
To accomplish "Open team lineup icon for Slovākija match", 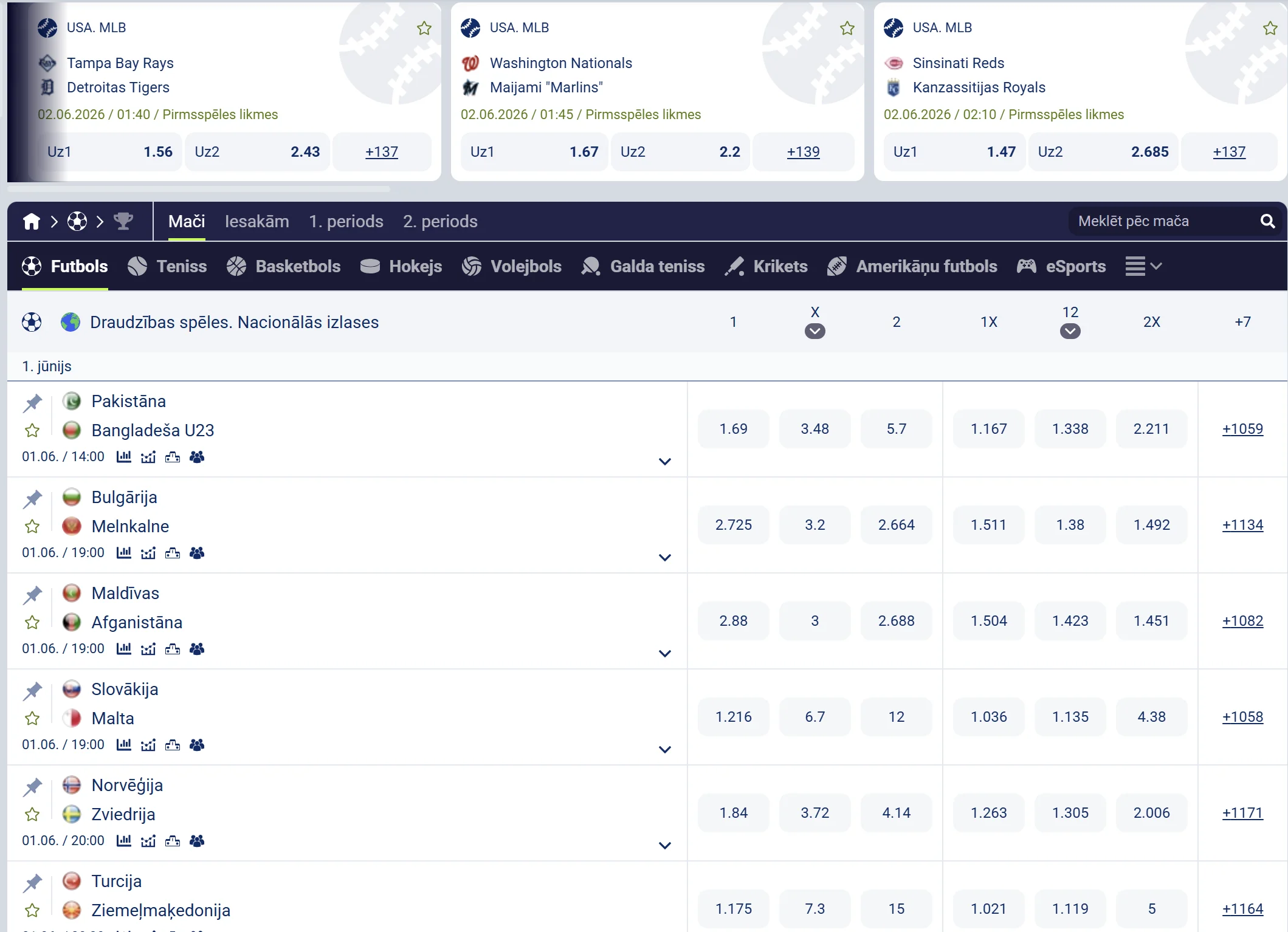I will [197, 745].
